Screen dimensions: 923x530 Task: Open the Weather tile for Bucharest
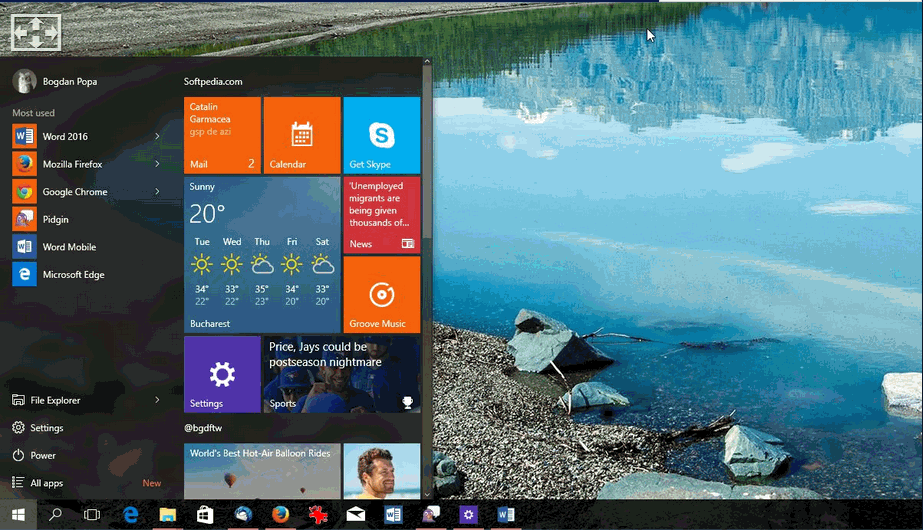[x=262, y=255]
